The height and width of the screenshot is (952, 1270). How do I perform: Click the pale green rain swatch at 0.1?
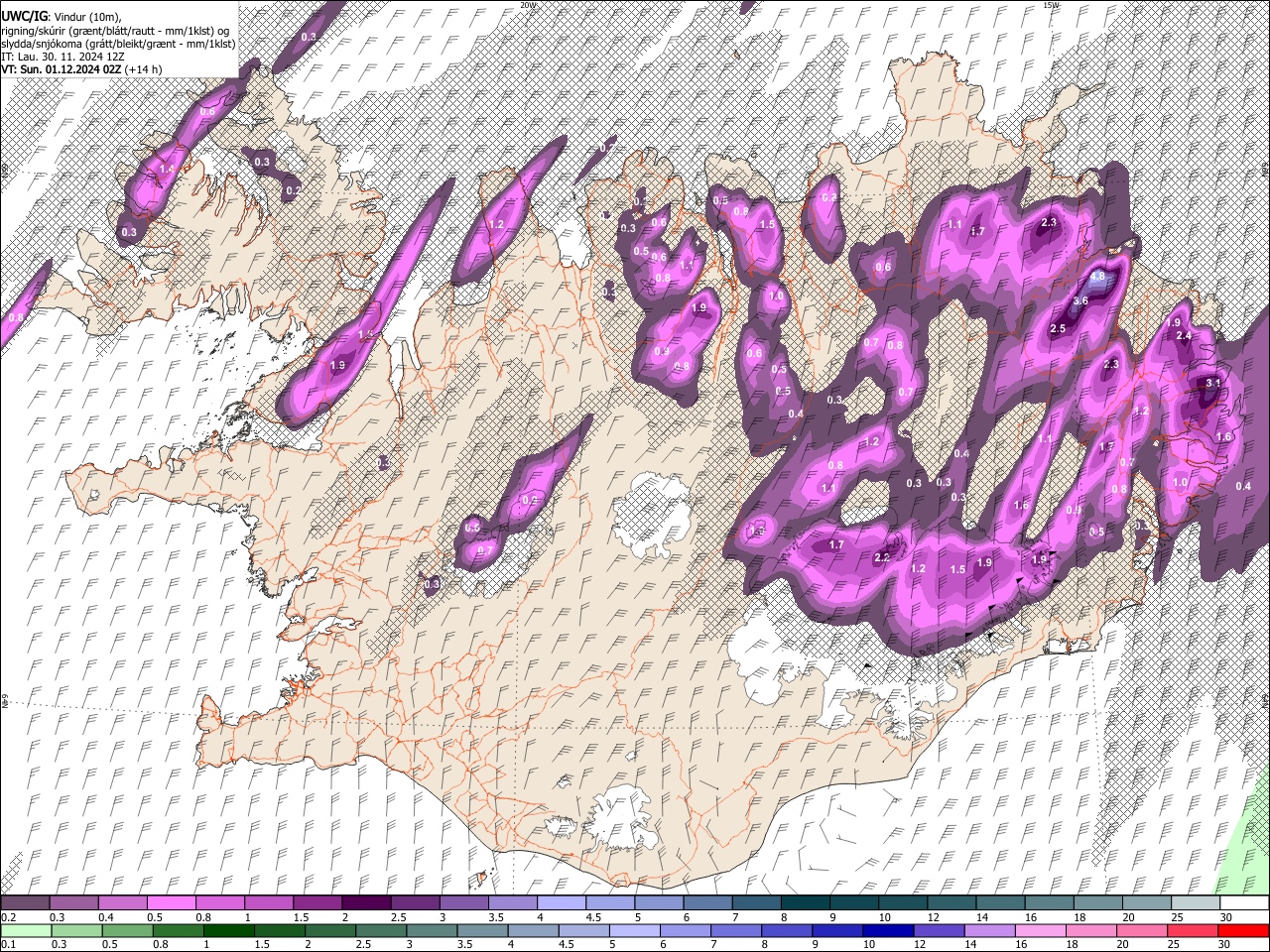point(27,931)
